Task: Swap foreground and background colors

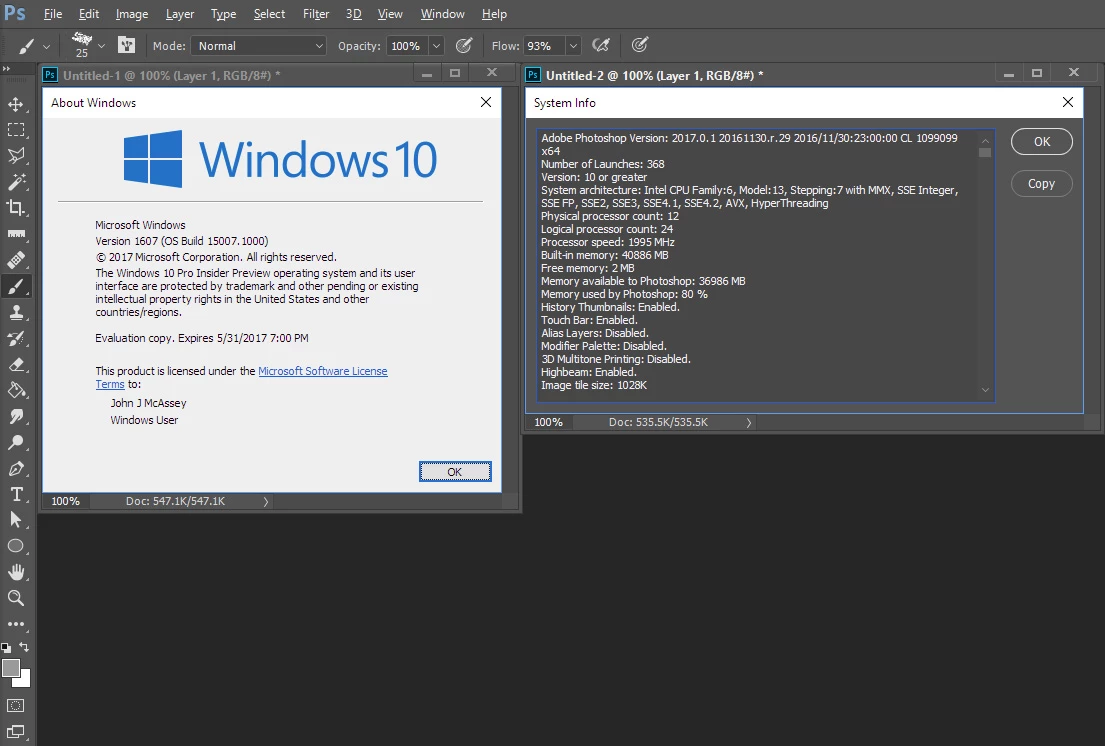Action: tap(24, 647)
